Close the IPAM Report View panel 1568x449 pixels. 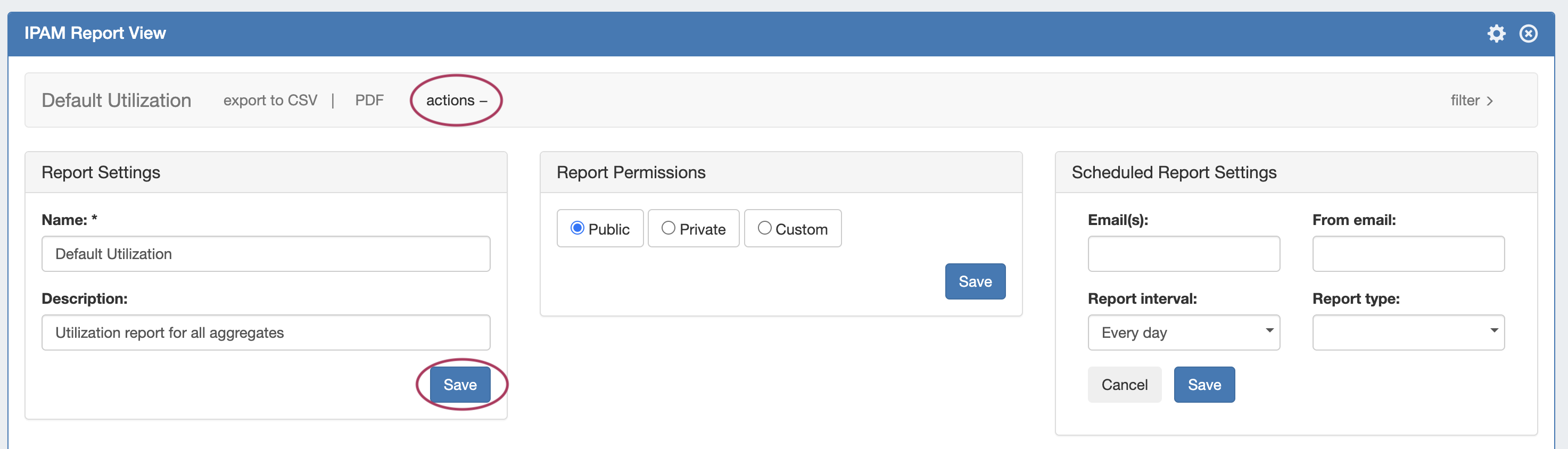[x=1528, y=34]
